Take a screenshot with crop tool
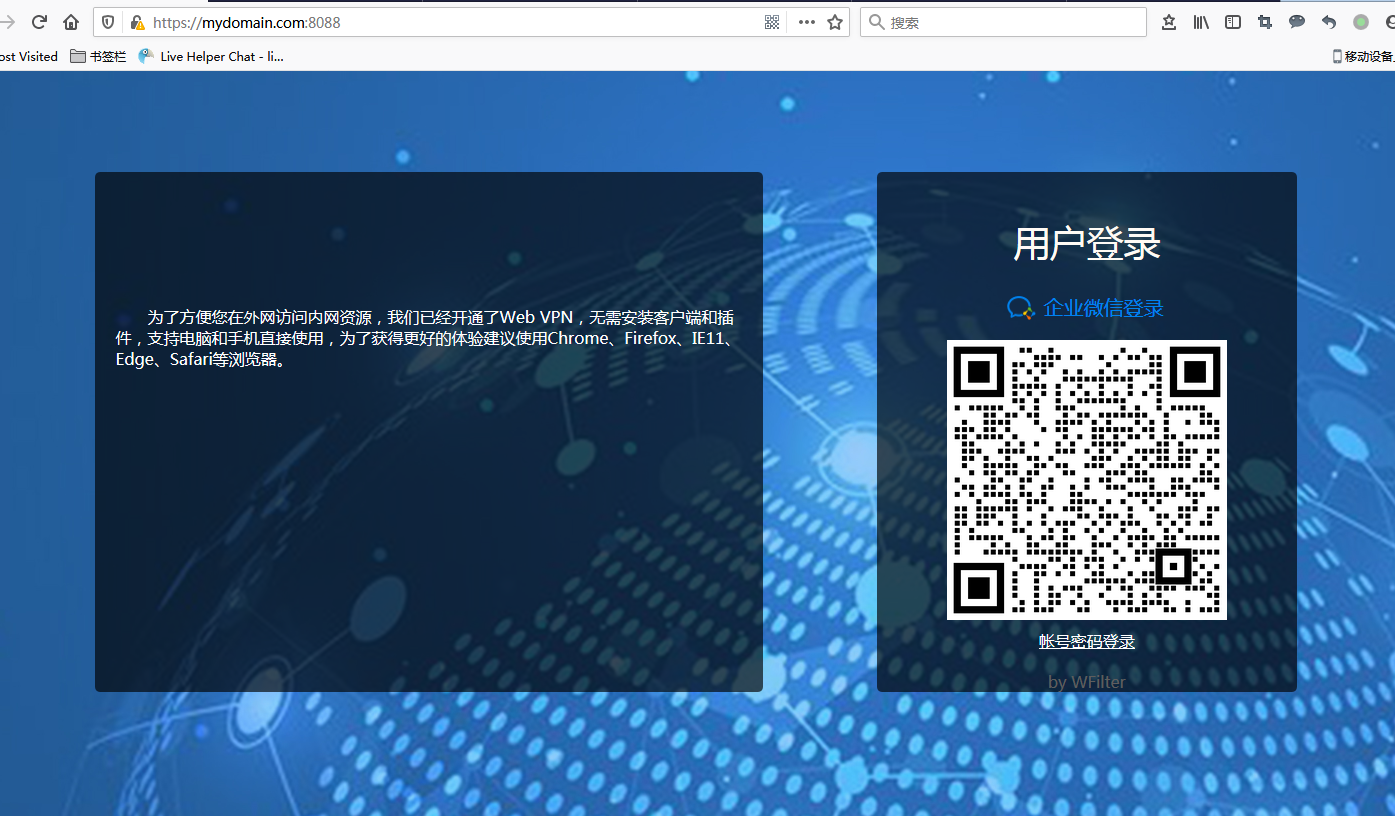The image size is (1395, 816). 1265,22
